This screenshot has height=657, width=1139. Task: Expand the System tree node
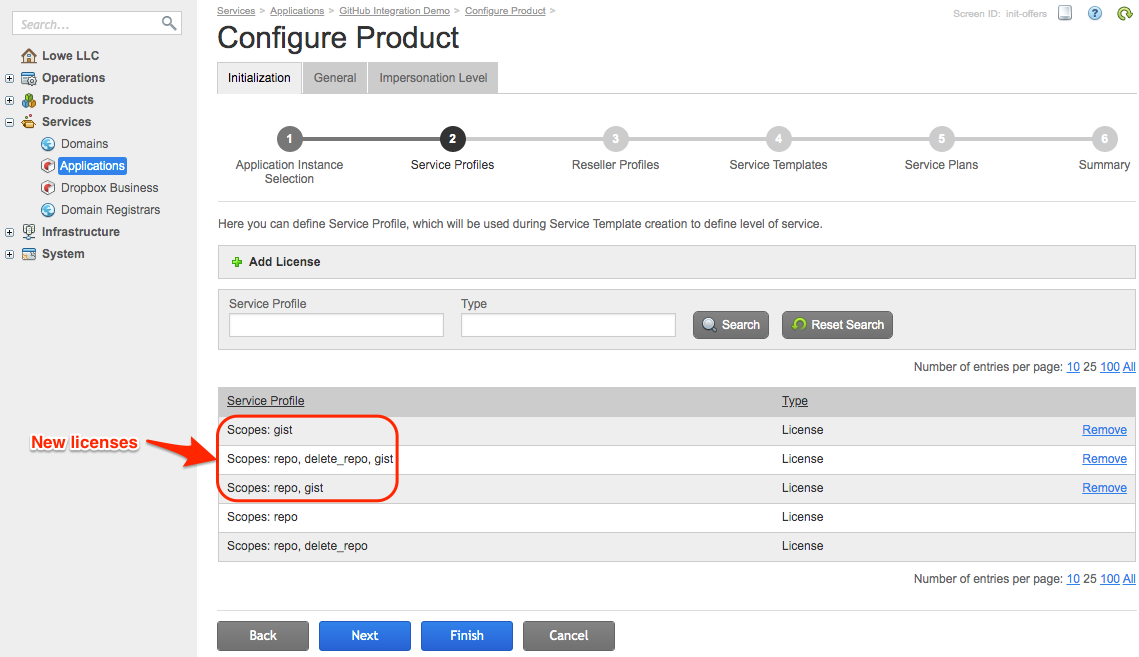coord(9,254)
